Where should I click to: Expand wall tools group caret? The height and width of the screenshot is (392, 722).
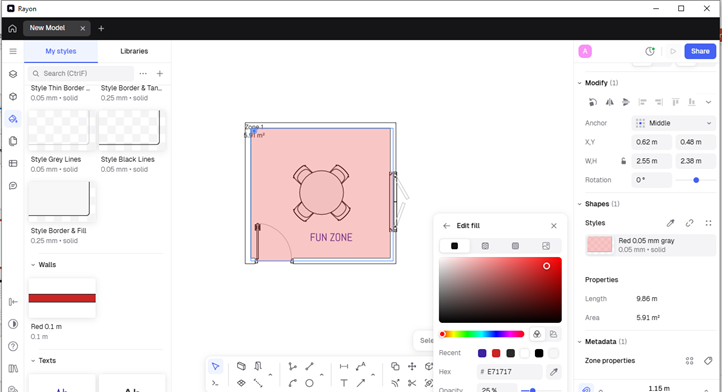pos(270,375)
